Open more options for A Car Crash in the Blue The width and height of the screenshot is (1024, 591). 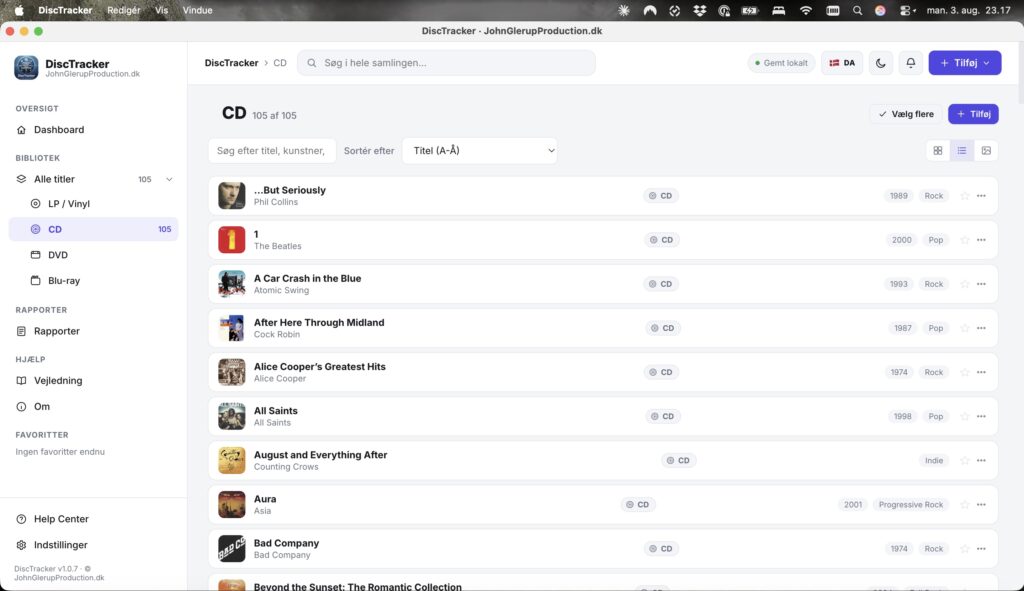click(x=981, y=284)
